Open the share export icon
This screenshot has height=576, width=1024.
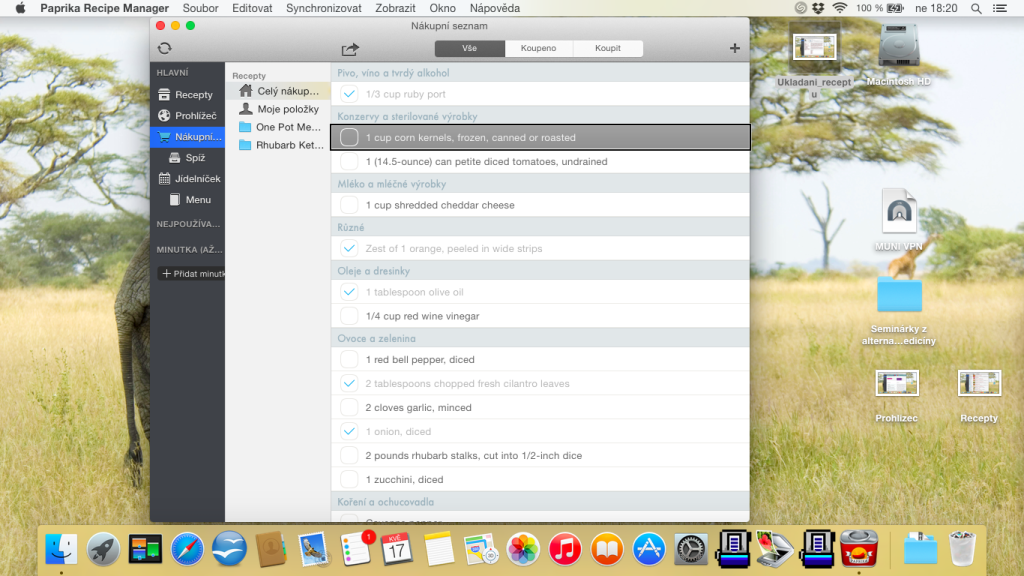pyautogui.click(x=350, y=49)
